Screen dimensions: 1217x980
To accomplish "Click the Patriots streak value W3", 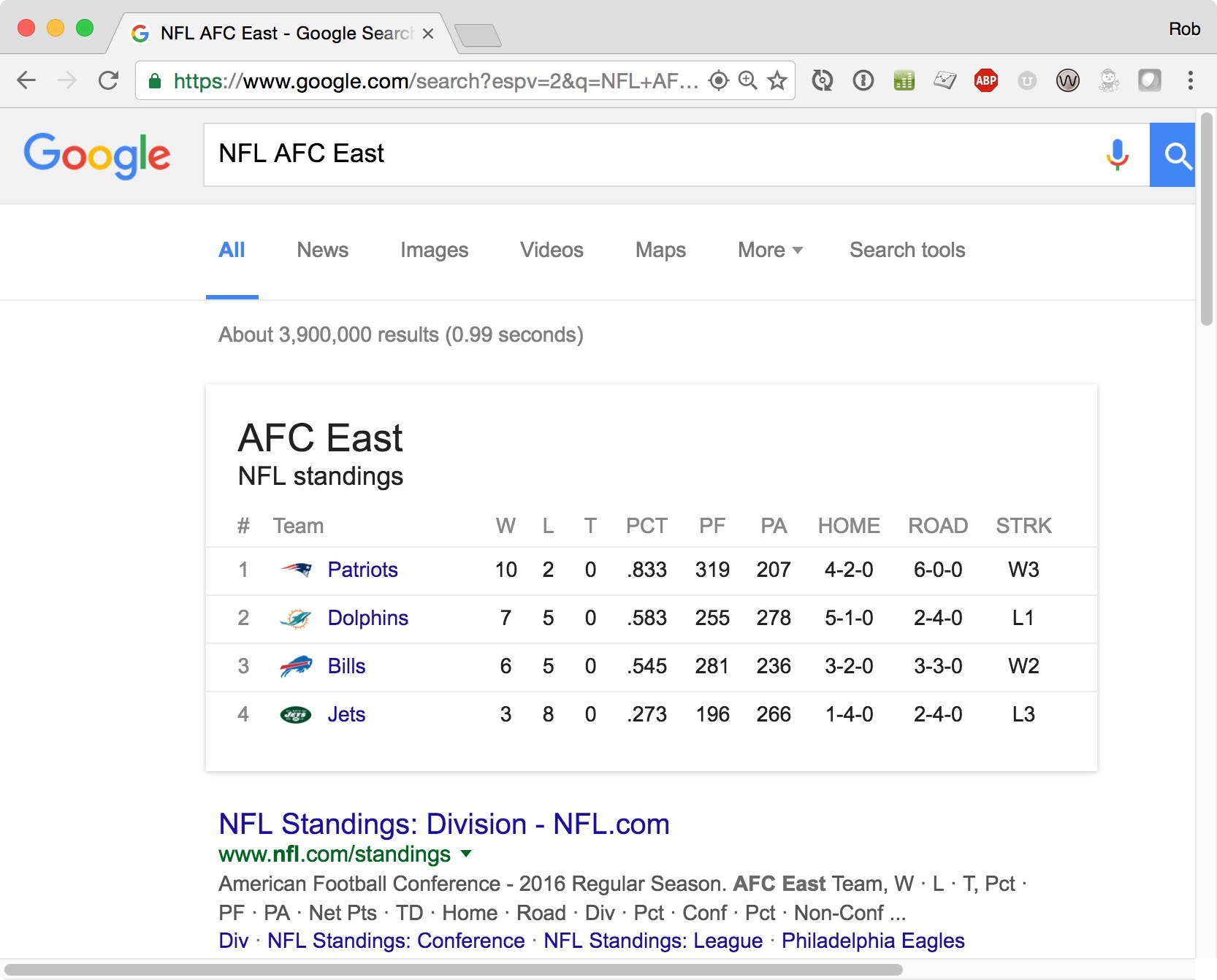I will coord(1023,570).
